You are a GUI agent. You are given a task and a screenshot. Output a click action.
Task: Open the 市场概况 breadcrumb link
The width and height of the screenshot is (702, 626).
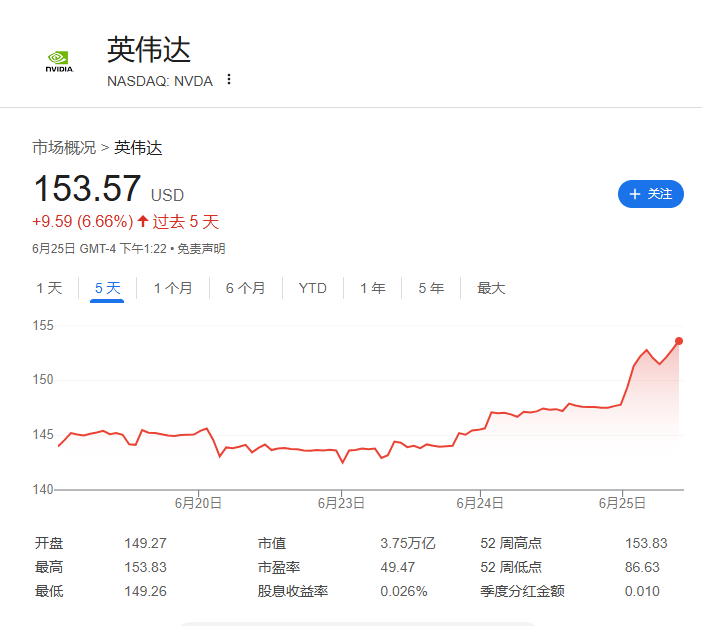pyautogui.click(x=64, y=147)
